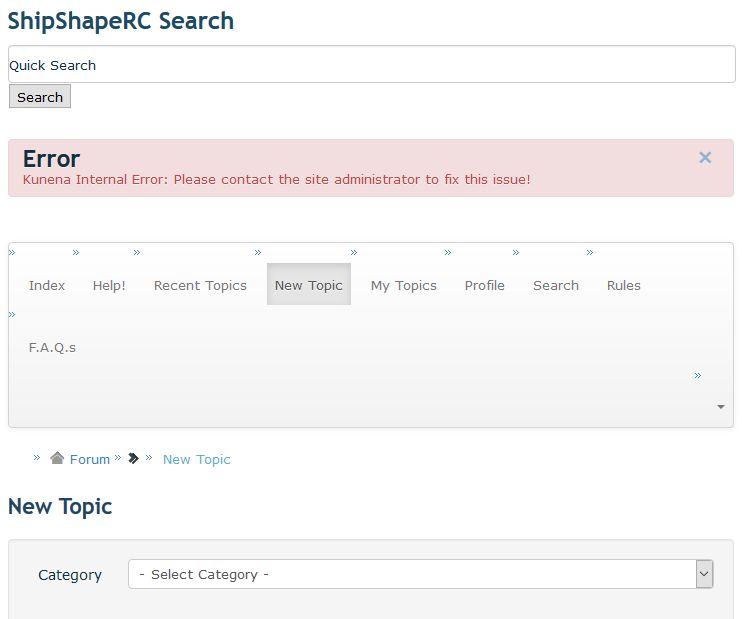Image resolution: width=742 pixels, height=619 pixels.
Task: Open the forum Rules page
Action: 624,285
